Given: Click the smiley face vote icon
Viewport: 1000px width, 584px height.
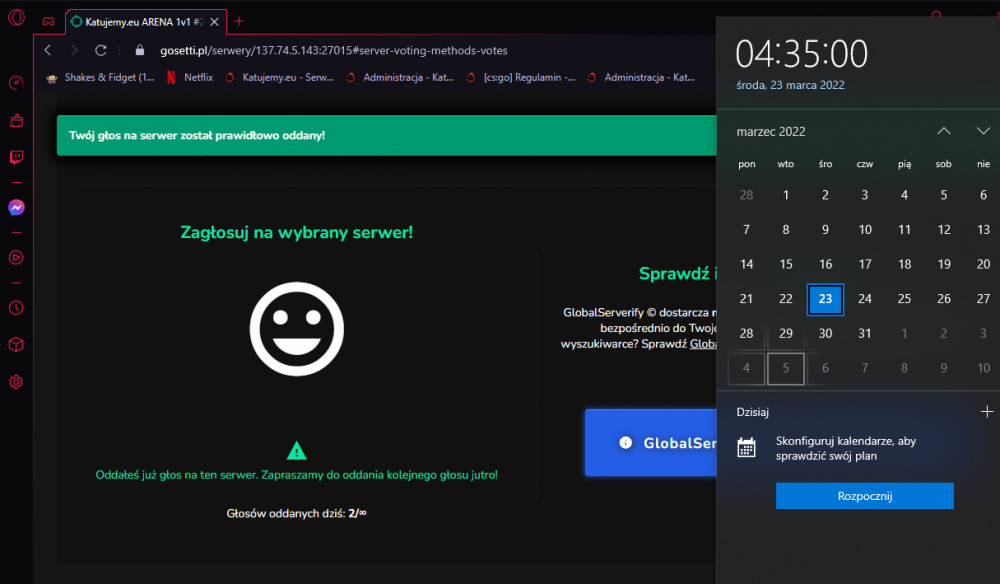Looking at the screenshot, I should coord(297,329).
